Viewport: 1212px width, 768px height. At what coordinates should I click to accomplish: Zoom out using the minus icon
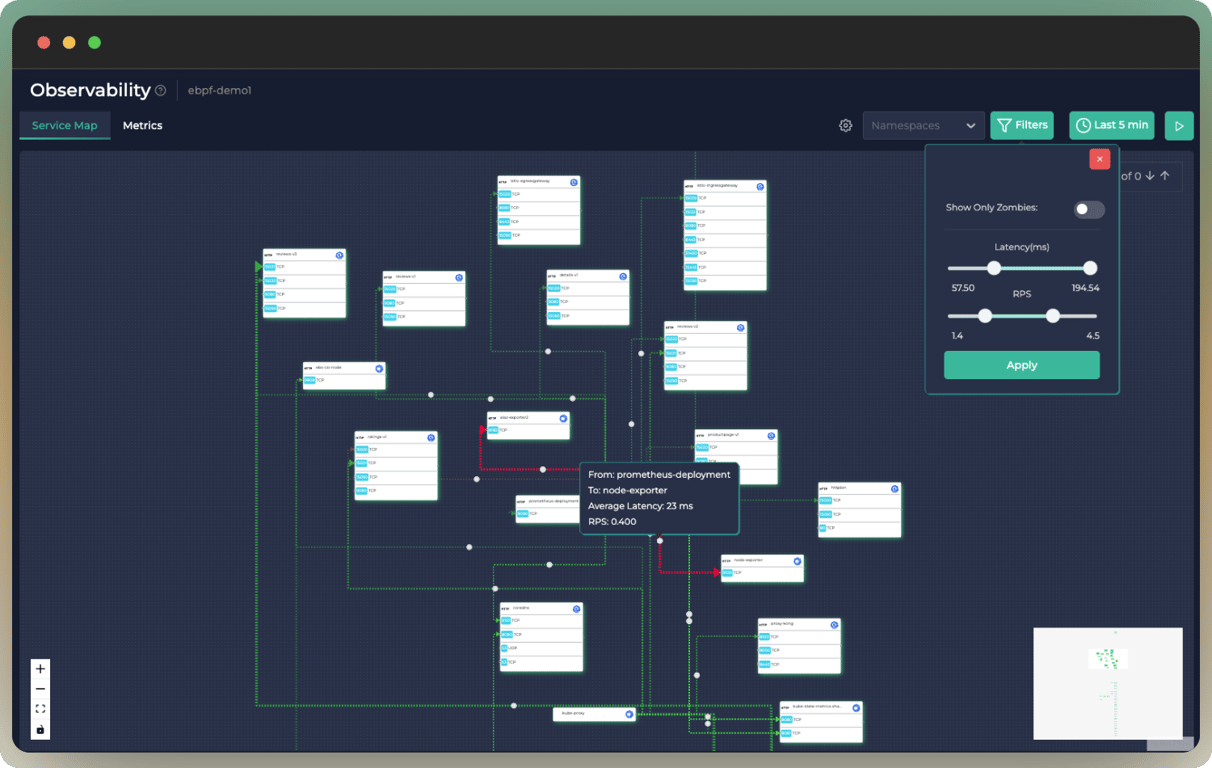40,689
